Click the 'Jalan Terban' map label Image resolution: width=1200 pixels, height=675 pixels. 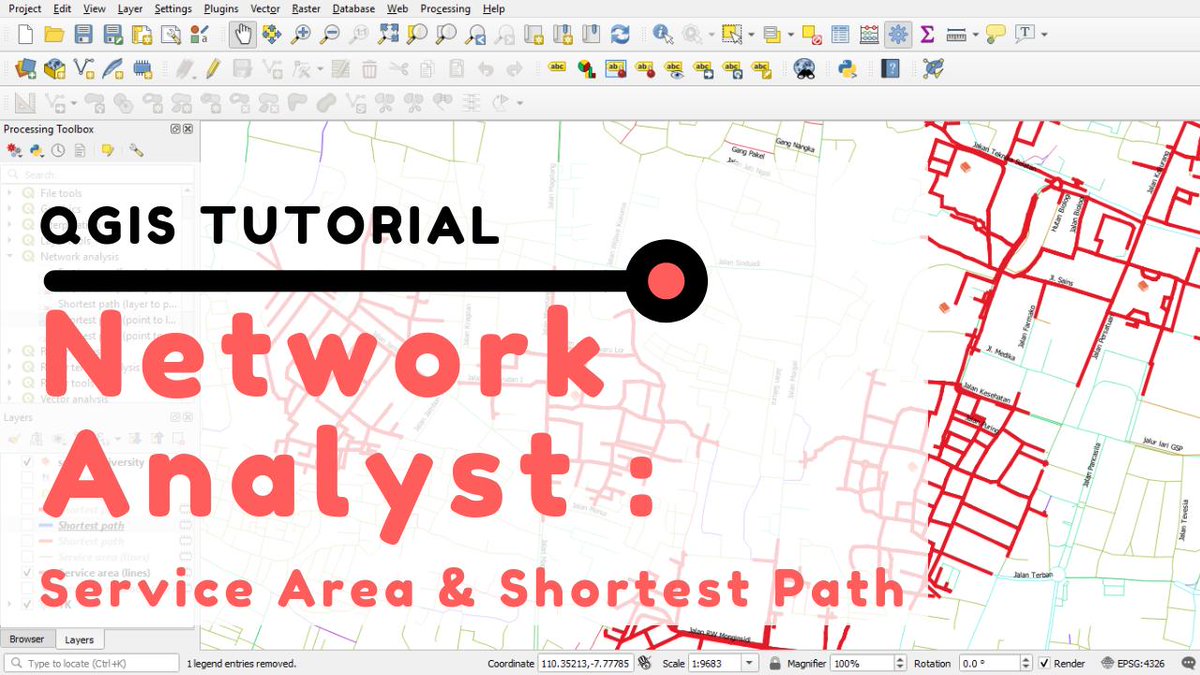pyautogui.click(x=1033, y=574)
